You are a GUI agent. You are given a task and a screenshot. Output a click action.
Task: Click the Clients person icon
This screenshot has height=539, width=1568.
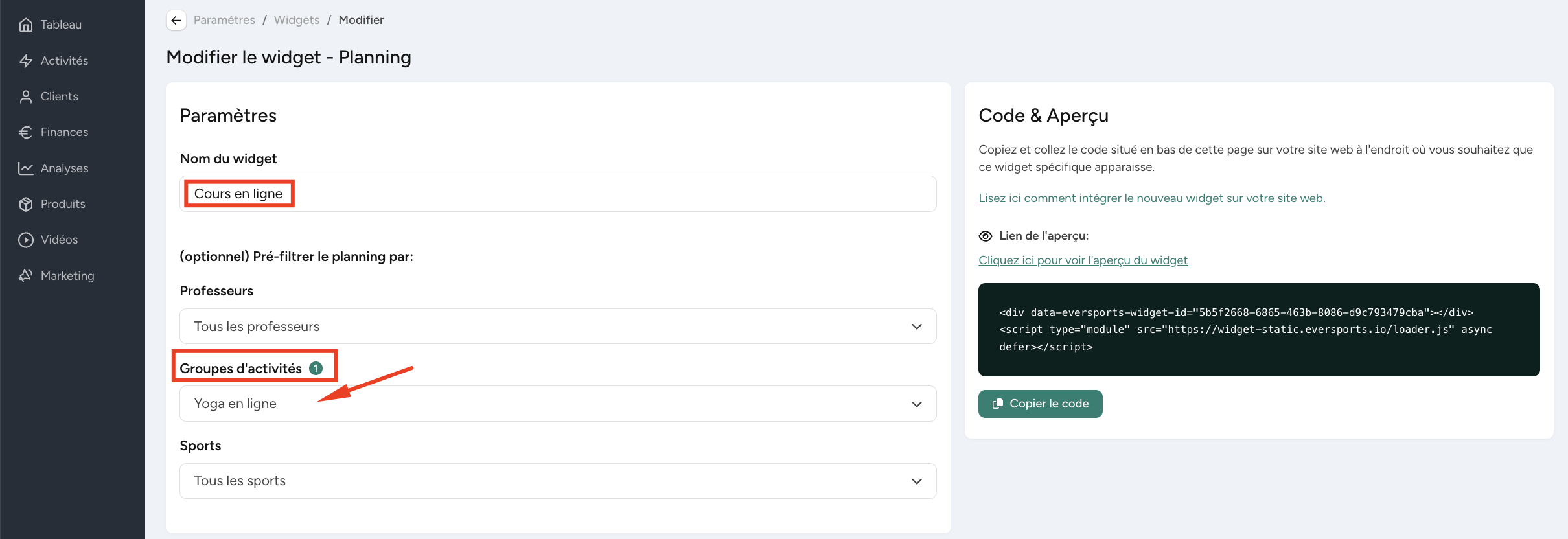tap(26, 97)
